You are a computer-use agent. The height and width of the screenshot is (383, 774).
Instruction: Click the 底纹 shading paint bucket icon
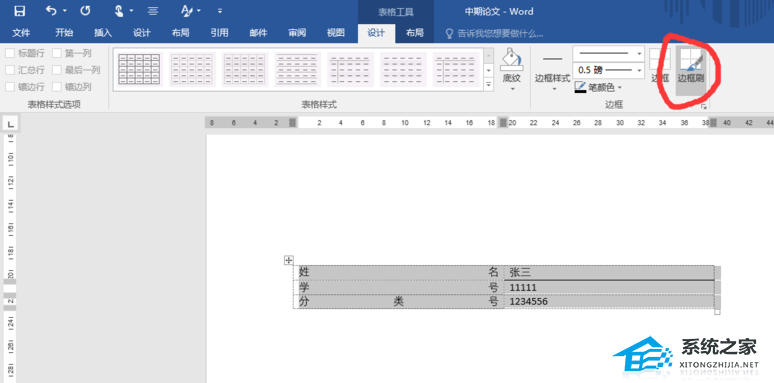point(511,60)
